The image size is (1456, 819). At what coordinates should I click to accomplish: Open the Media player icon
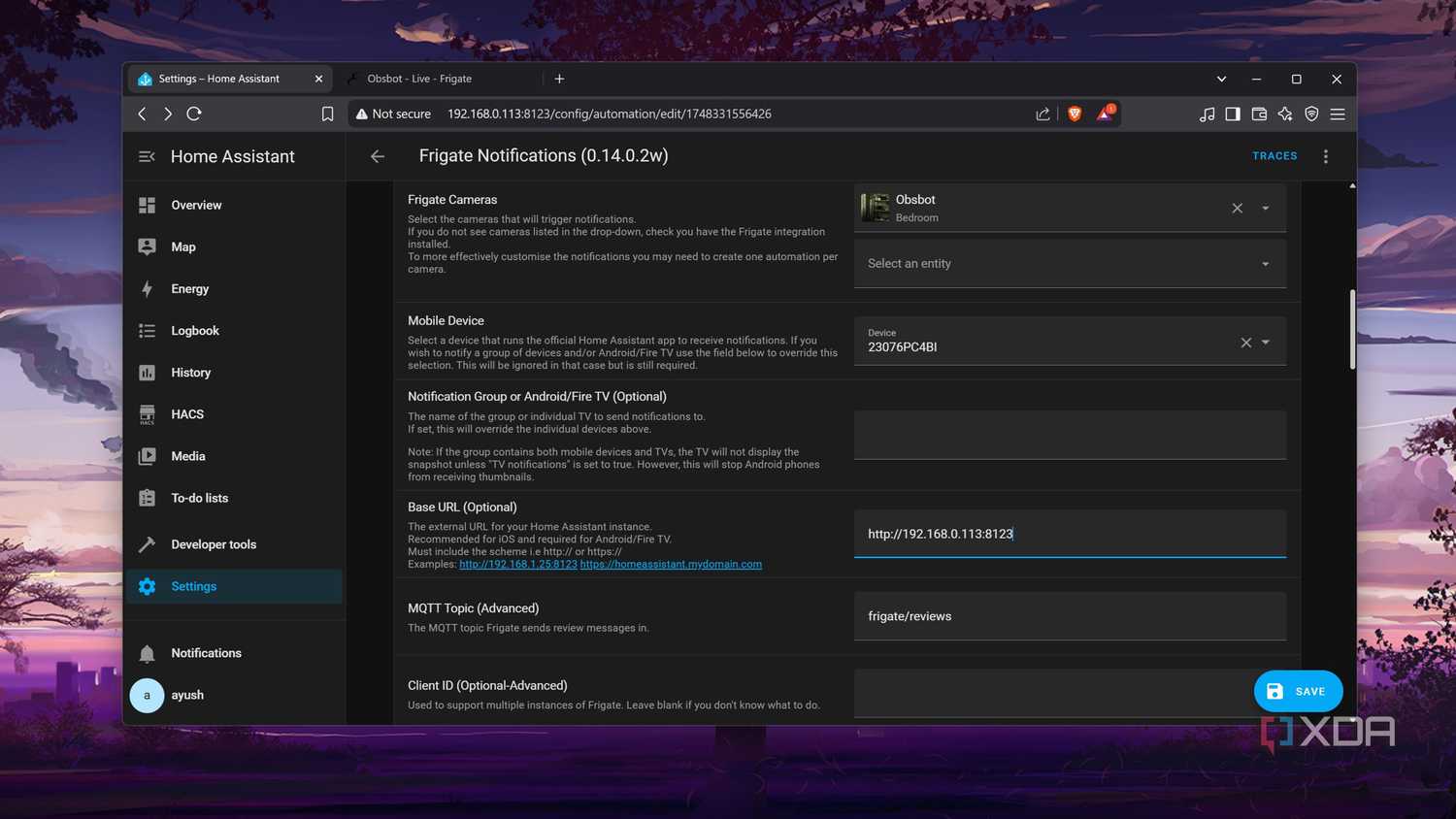(x=147, y=456)
